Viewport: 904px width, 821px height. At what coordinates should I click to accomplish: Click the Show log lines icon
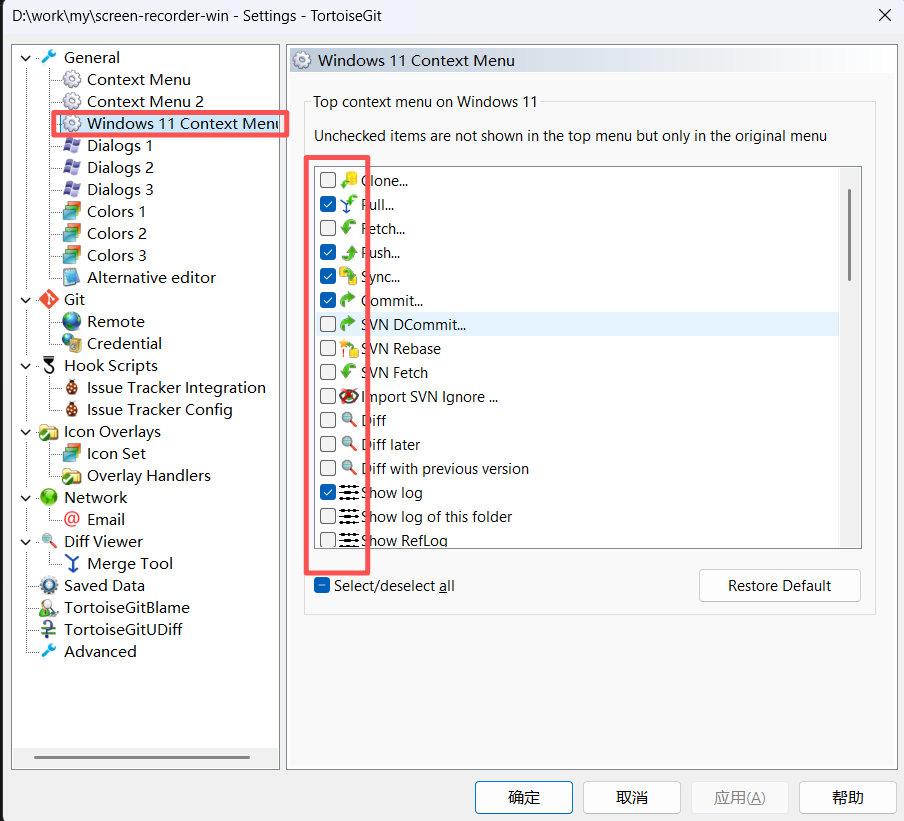[348, 492]
